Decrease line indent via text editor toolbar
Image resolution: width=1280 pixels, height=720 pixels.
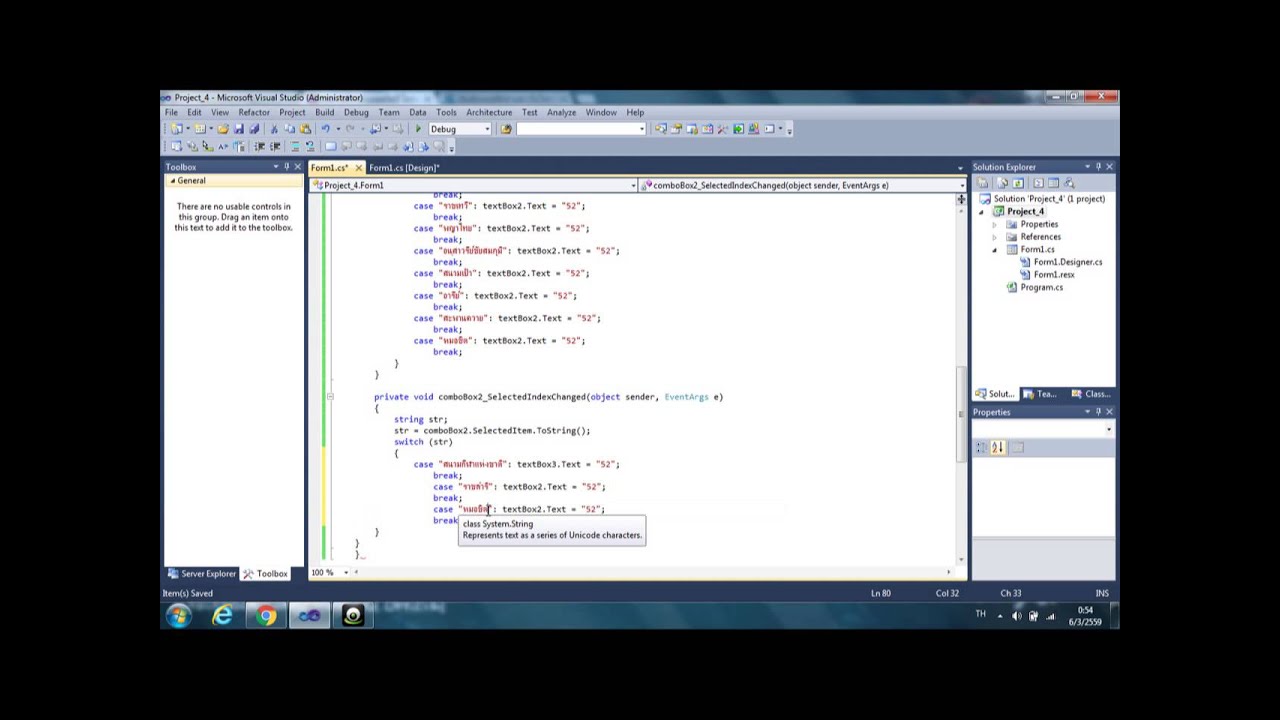(x=259, y=147)
